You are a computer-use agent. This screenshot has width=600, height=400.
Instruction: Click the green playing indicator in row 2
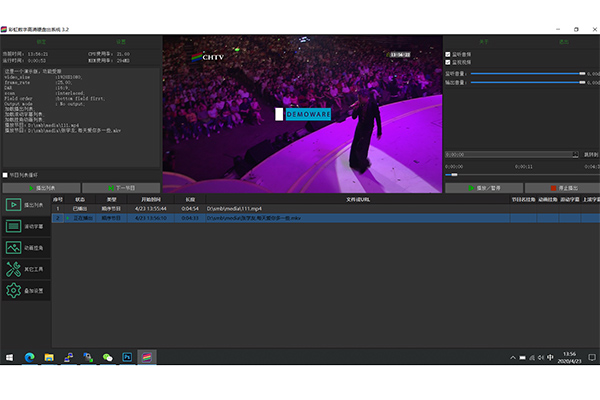click(x=68, y=218)
